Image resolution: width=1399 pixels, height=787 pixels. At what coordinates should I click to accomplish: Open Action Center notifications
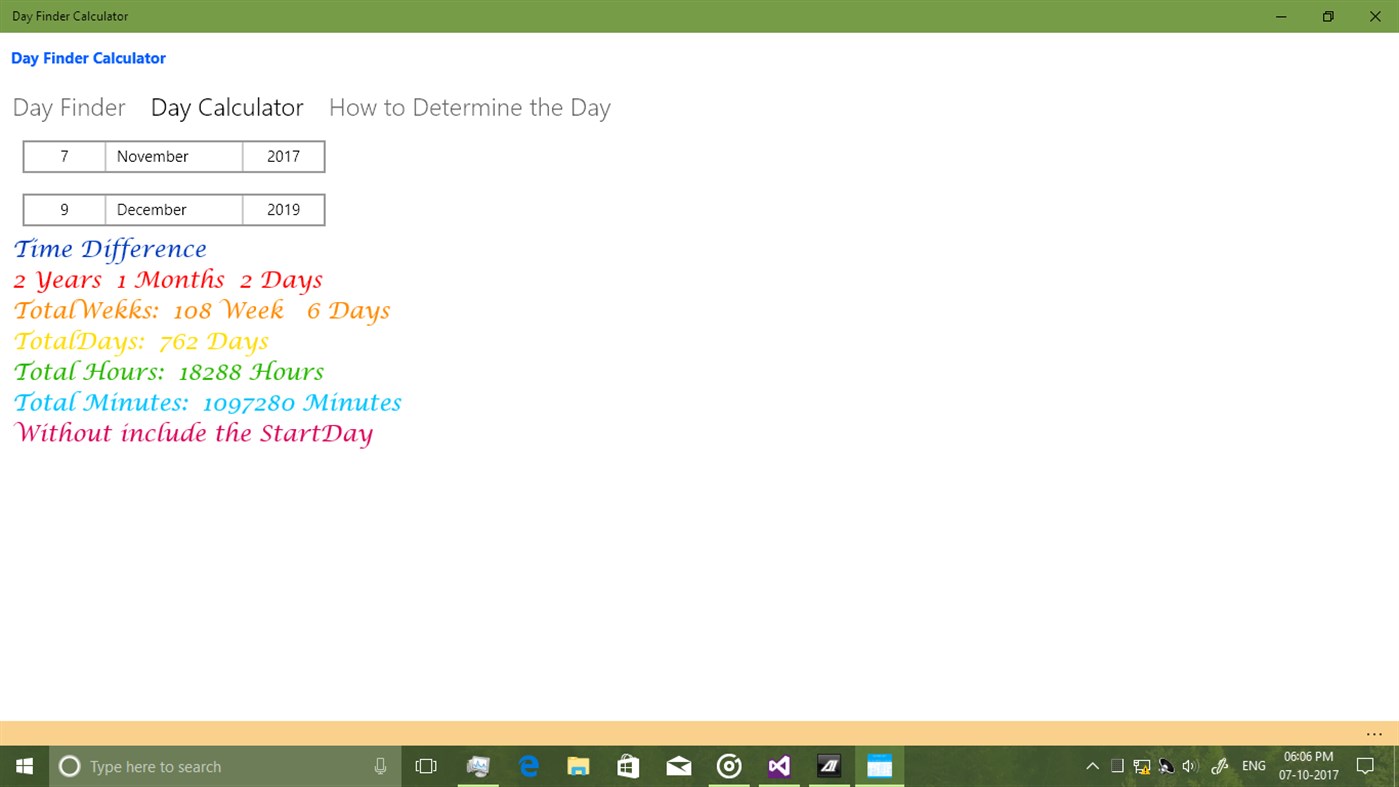tap(1364, 766)
